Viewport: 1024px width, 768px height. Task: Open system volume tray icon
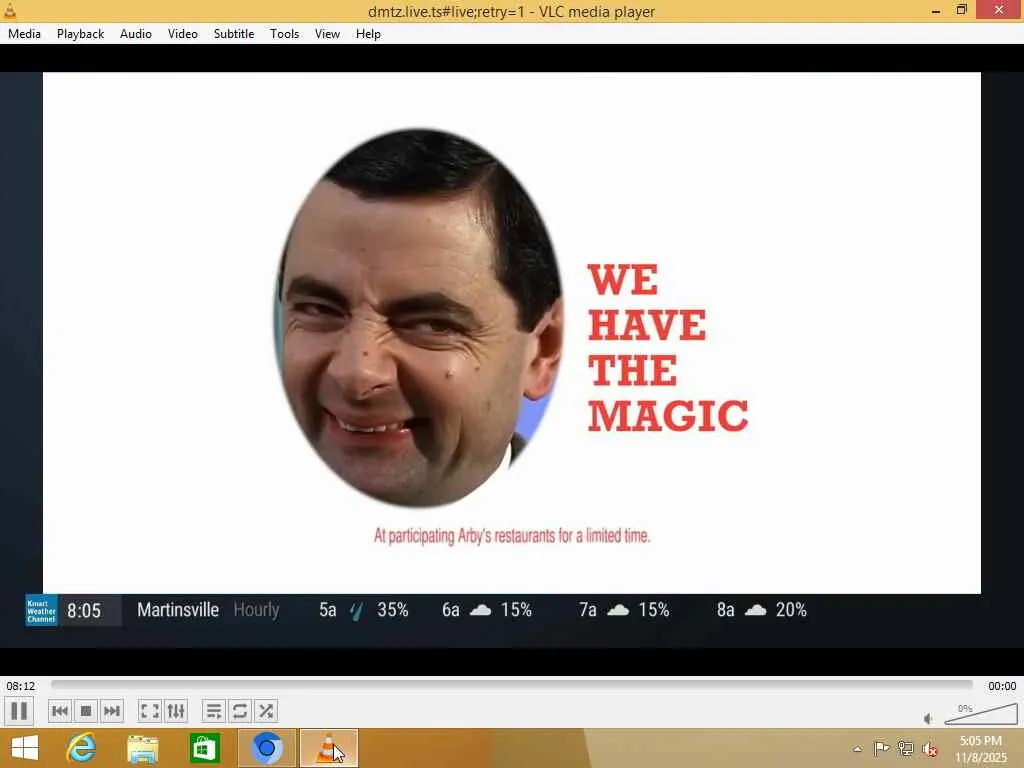(x=929, y=749)
